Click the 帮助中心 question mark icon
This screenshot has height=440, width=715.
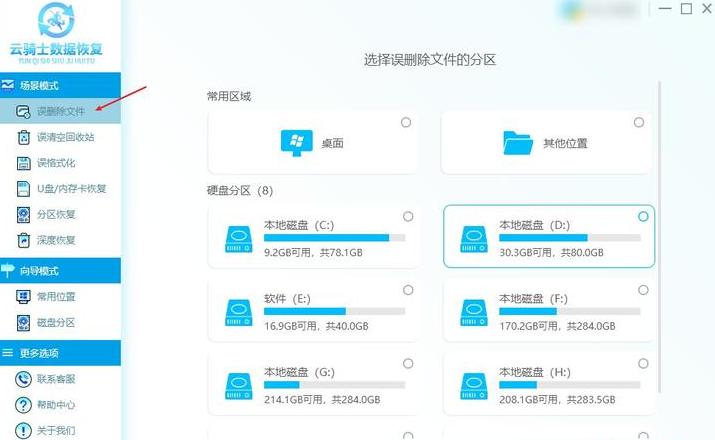(x=23, y=405)
